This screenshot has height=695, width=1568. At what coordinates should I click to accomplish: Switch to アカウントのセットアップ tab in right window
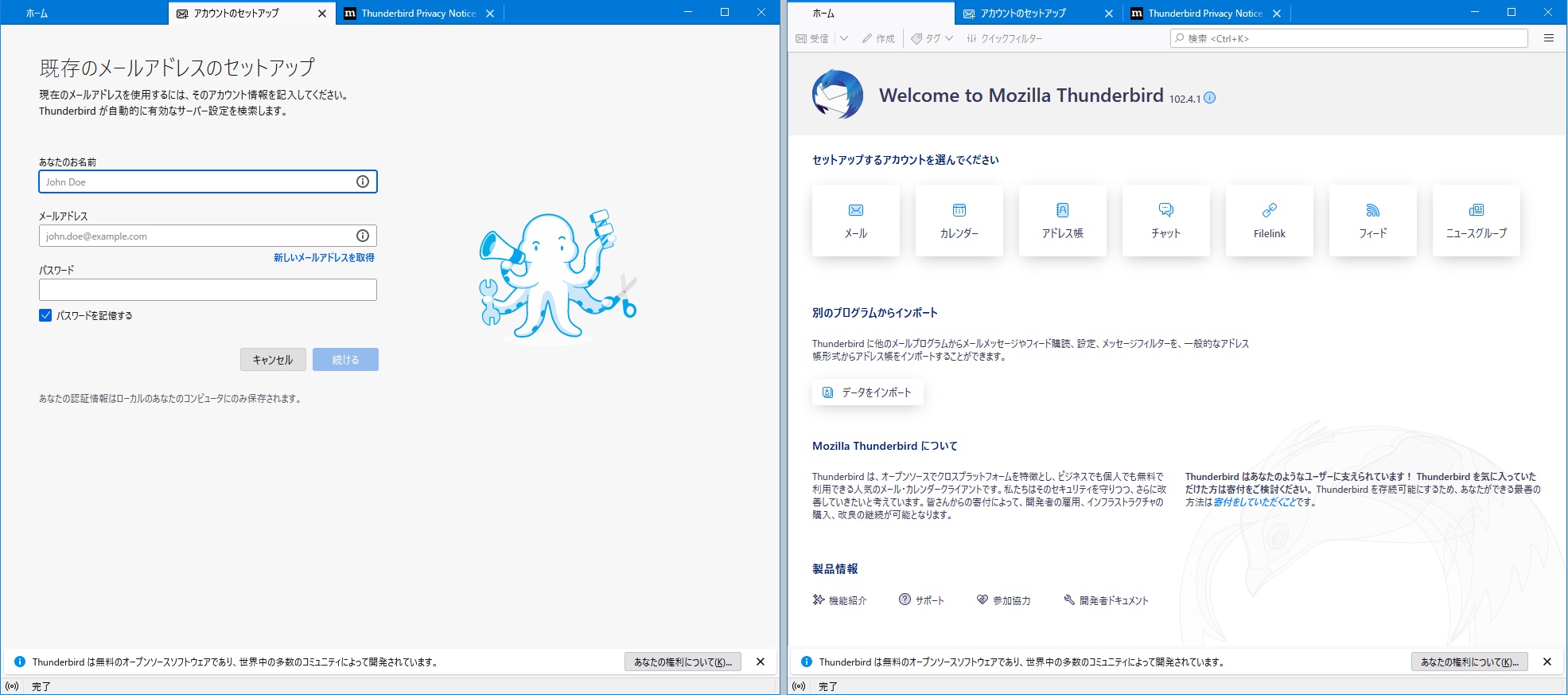pyautogui.click(x=1023, y=14)
